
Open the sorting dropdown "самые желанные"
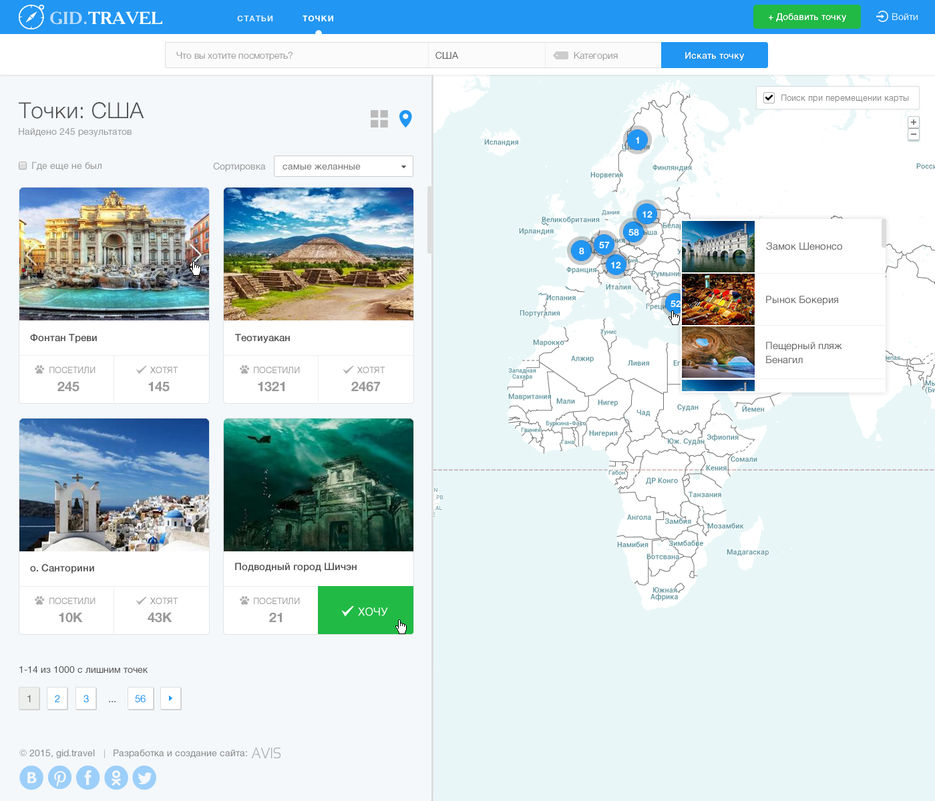(343, 166)
